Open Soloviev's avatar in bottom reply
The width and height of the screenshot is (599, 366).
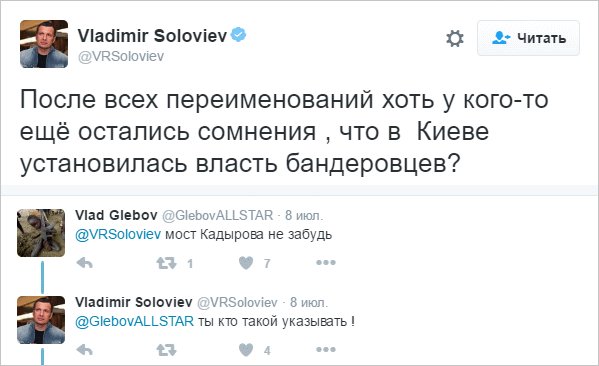pos(41,320)
